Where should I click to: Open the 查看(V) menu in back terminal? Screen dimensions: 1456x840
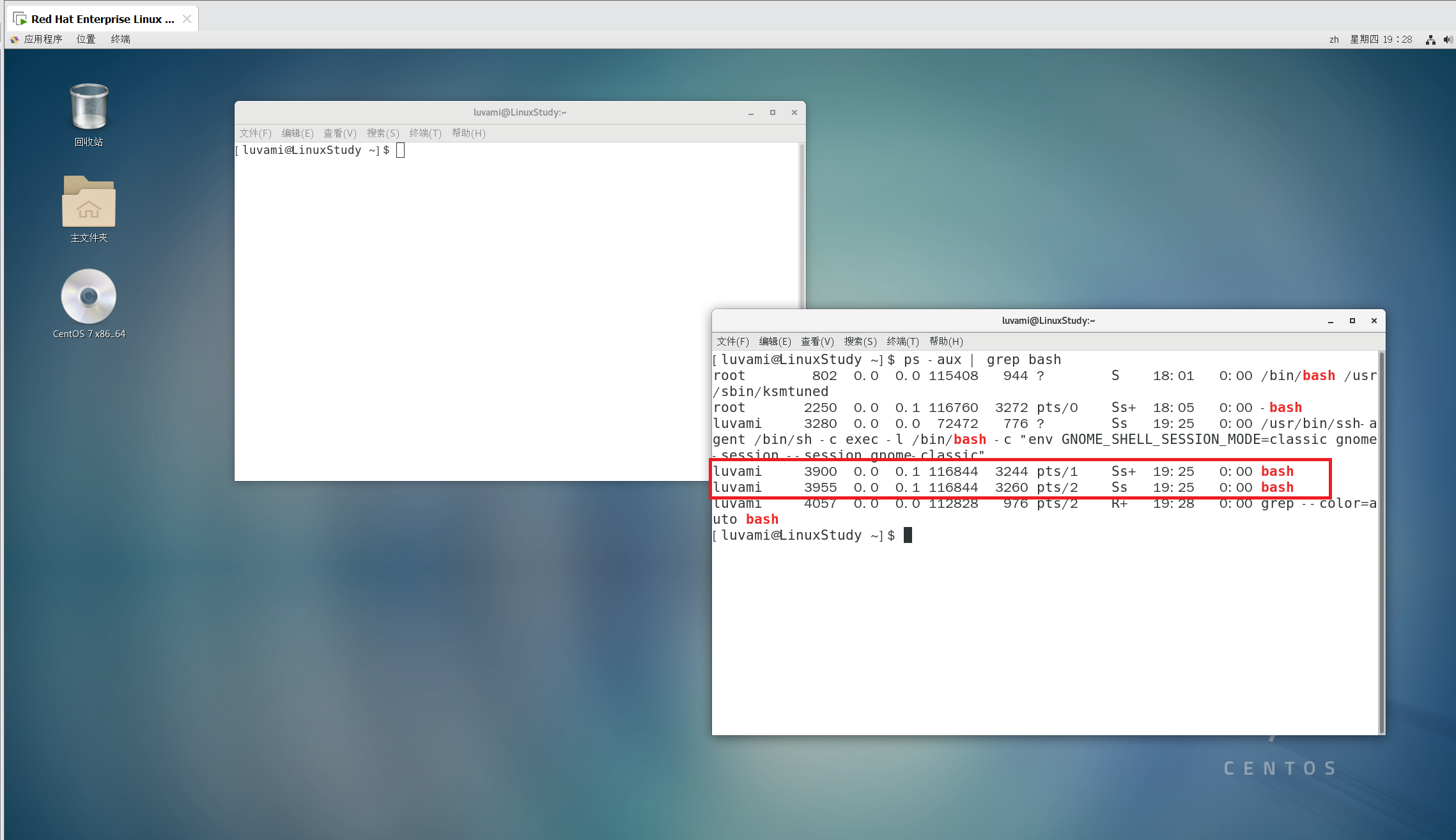[339, 133]
